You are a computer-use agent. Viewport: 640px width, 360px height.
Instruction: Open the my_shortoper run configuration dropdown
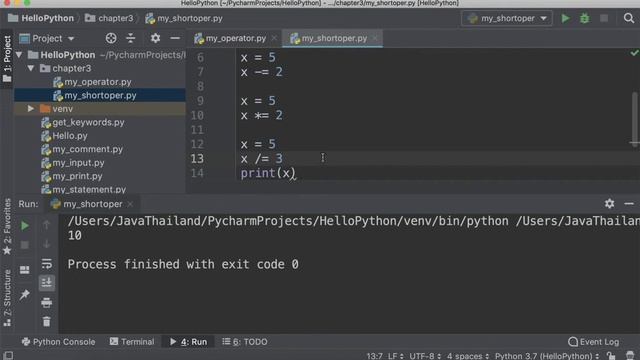coord(507,18)
